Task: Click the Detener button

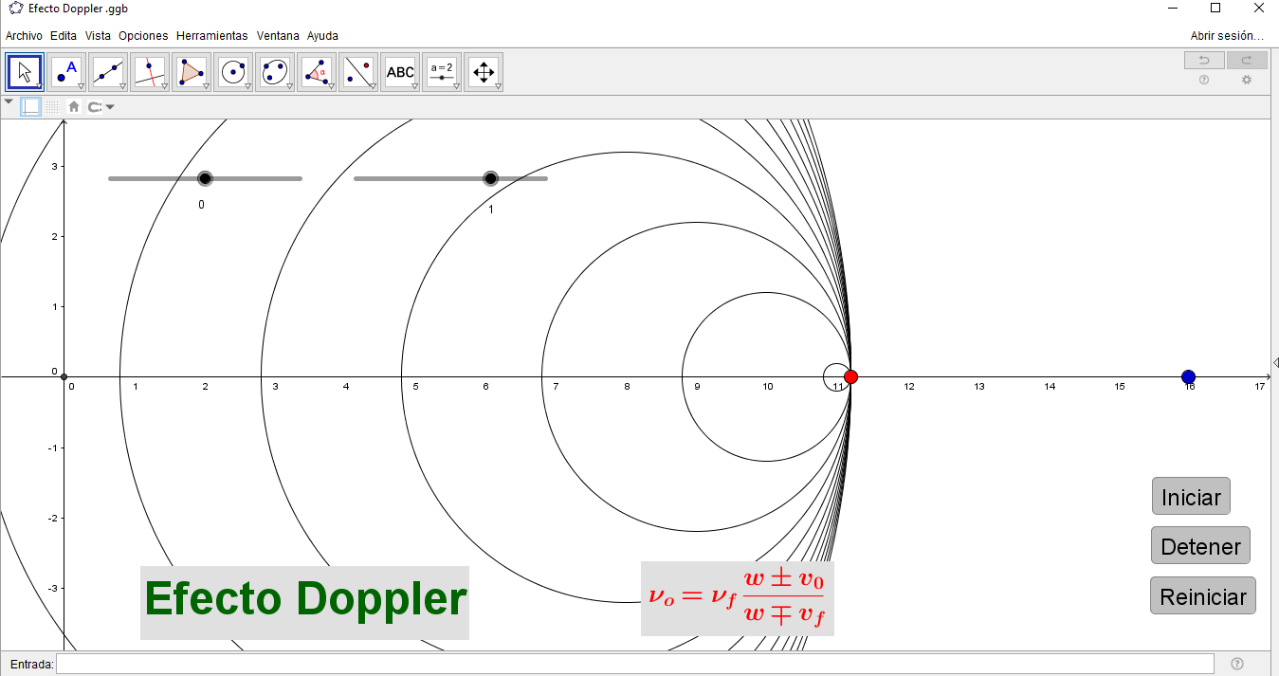Action: [x=1201, y=546]
